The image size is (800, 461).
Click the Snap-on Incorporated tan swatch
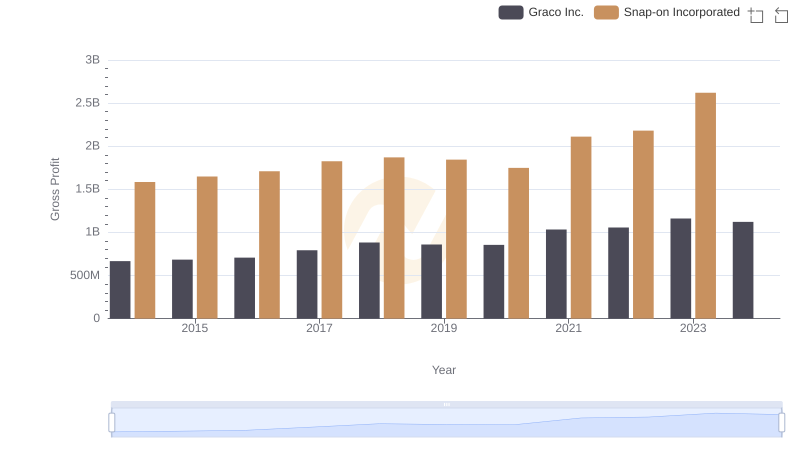coord(606,12)
